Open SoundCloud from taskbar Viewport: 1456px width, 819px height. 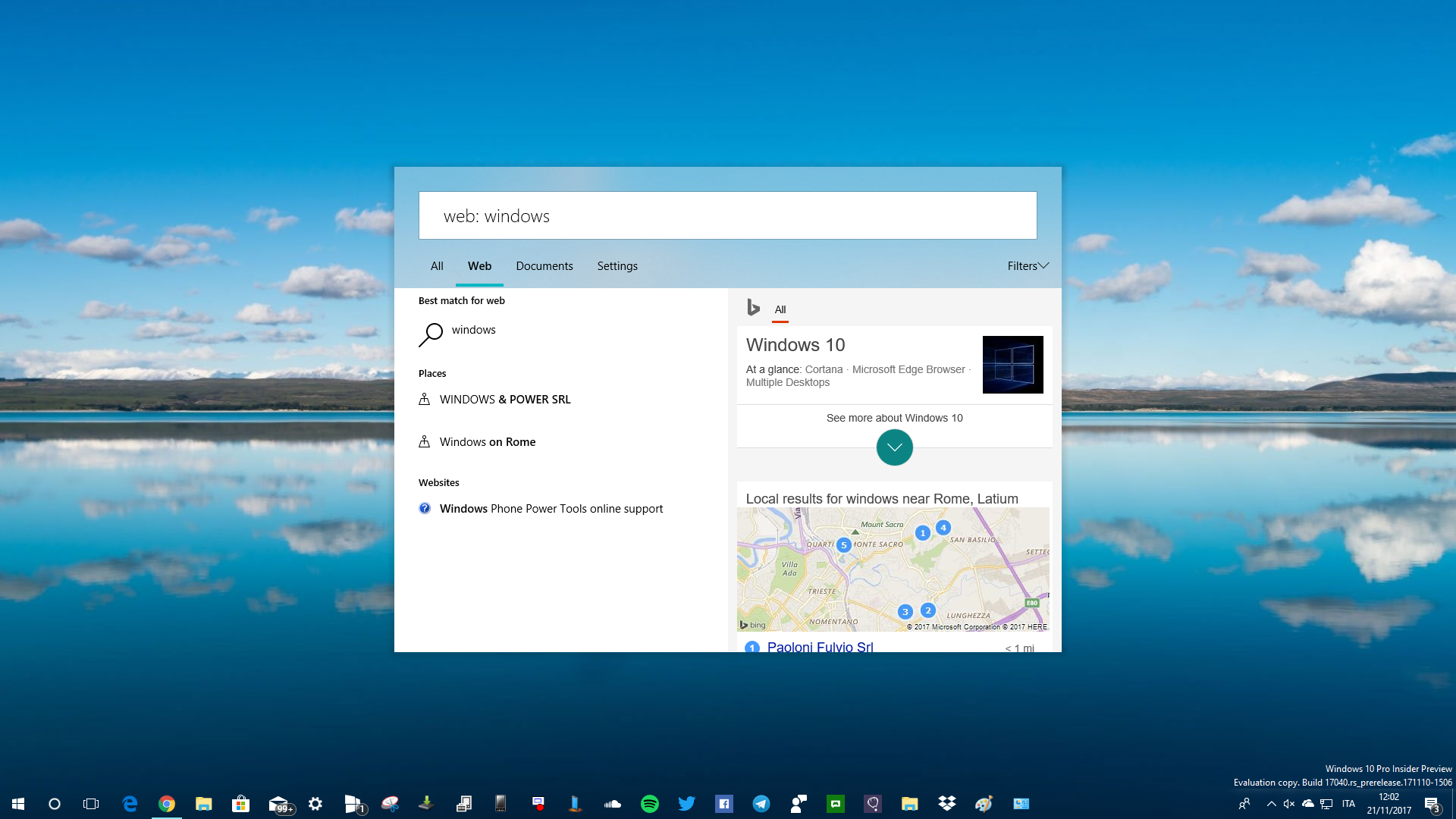pyautogui.click(x=612, y=804)
